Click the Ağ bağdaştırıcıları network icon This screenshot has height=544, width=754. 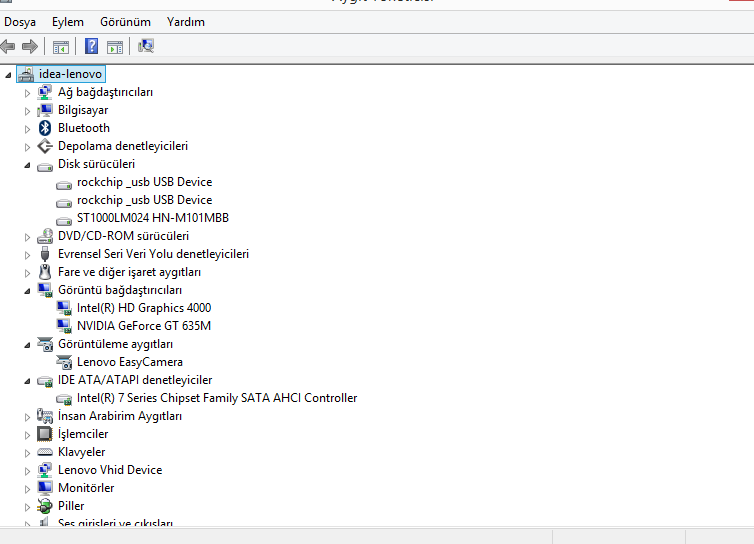[45, 92]
